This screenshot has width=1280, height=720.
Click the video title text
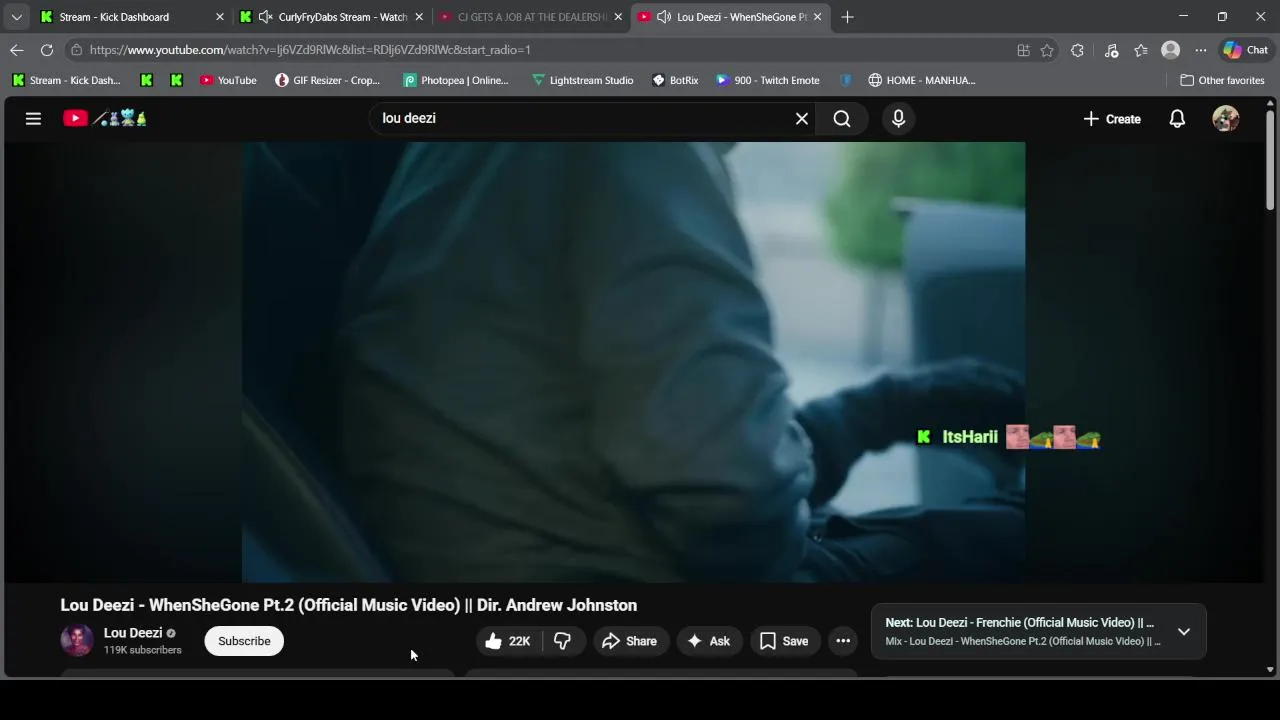[x=348, y=605]
